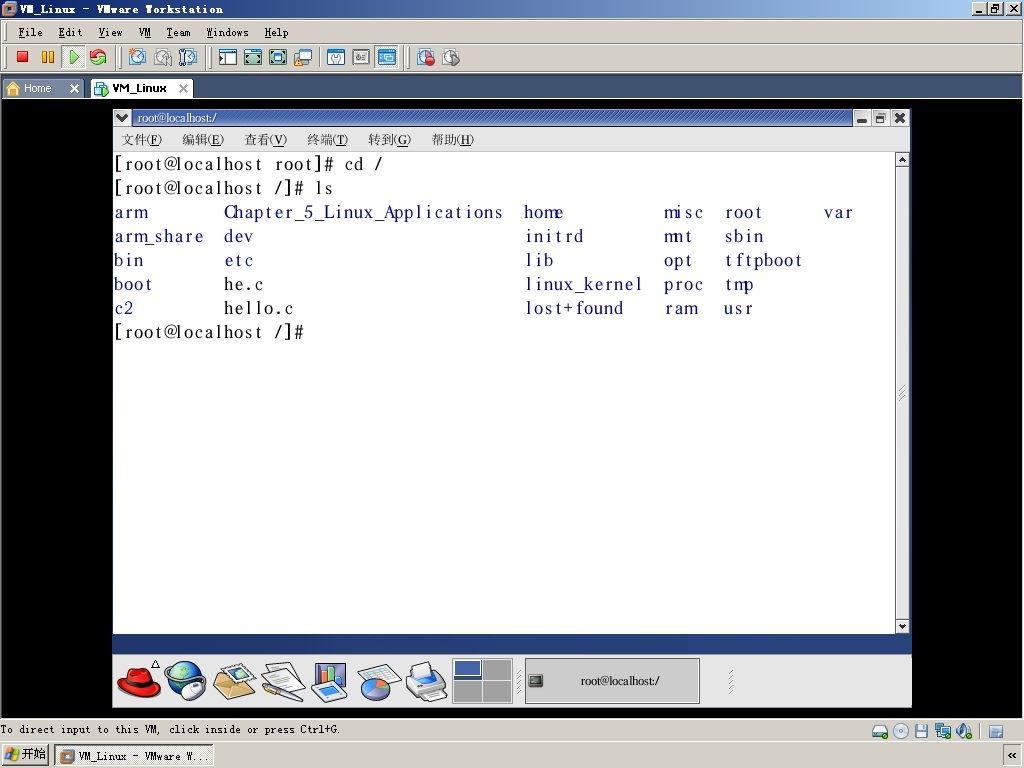Take a snapshot of the VM
This screenshot has width=1024, height=768.
137,57
